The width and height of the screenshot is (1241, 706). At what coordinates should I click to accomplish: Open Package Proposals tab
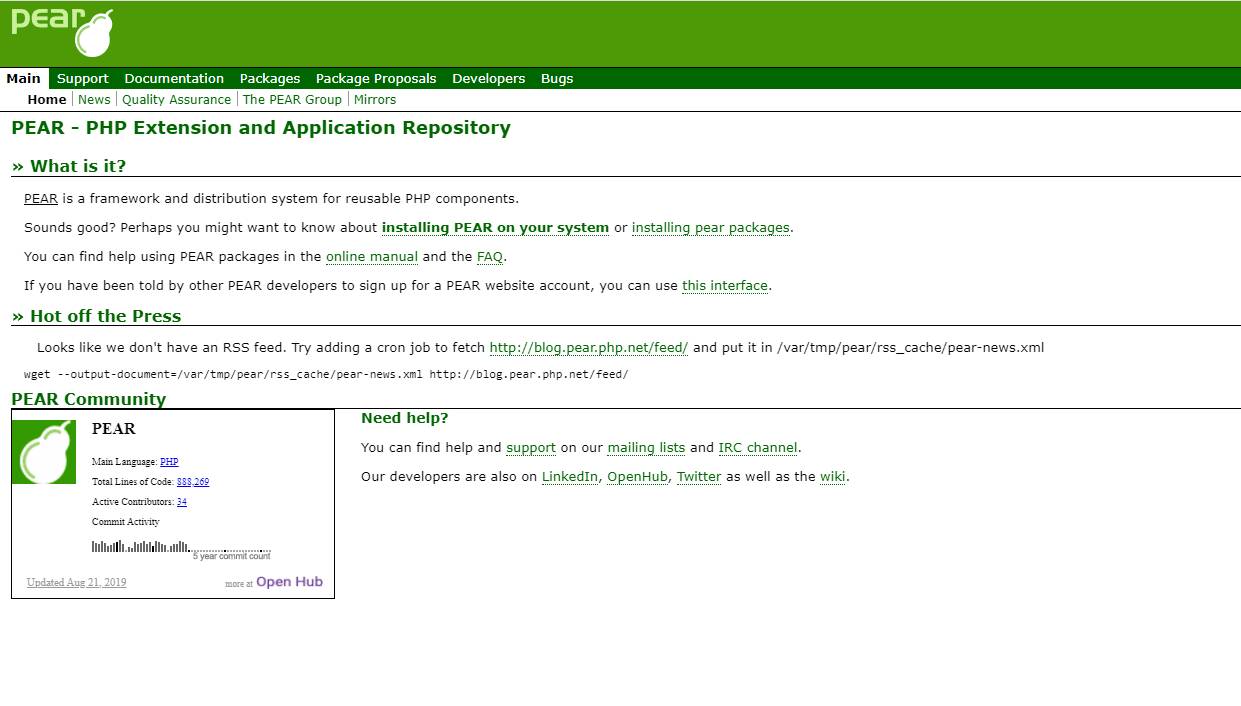click(376, 78)
